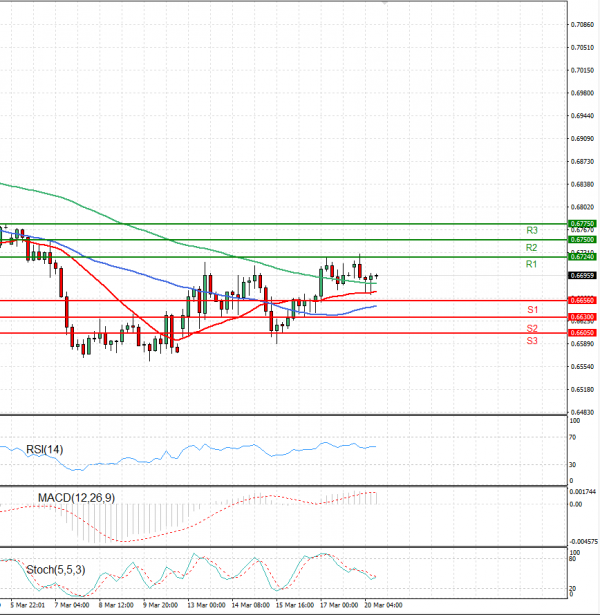
Task: Click the black current price tag 0.66959
Action: coord(582,275)
